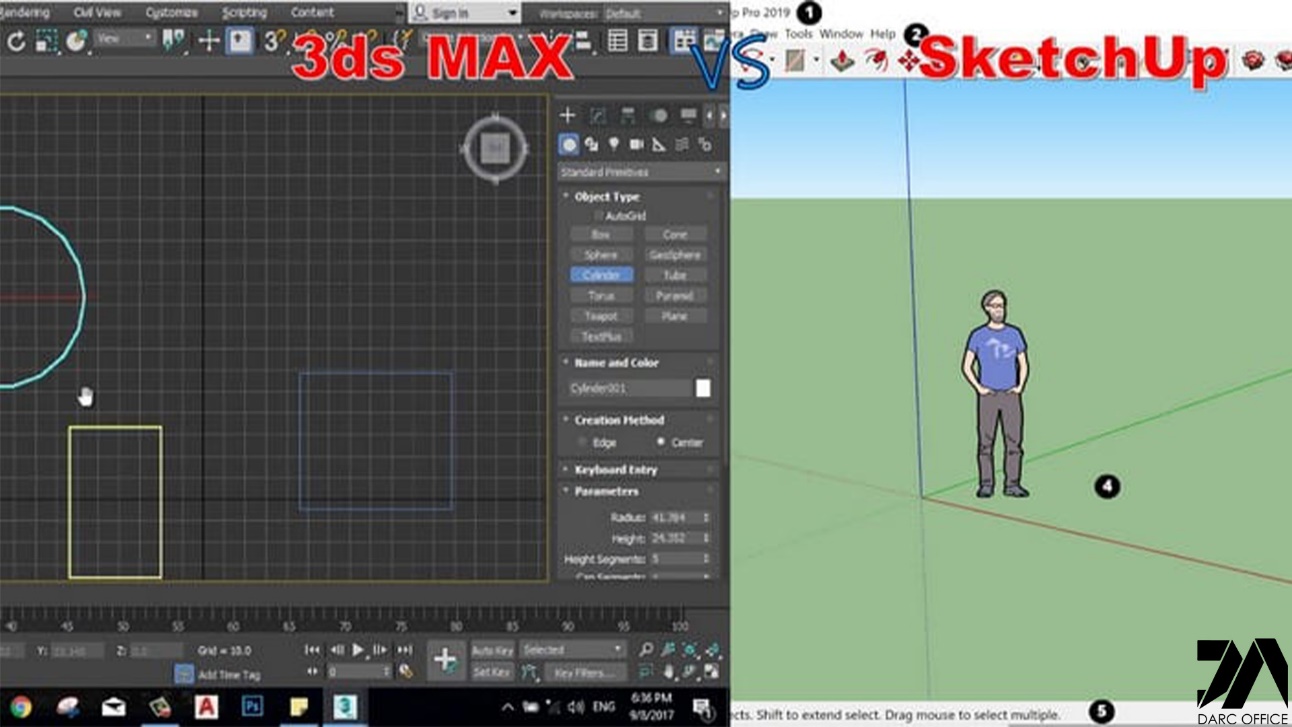Viewport: 1292px width, 727px height.
Task: Toggle keyboard shortcut override icon
Action: coord(240,41)
